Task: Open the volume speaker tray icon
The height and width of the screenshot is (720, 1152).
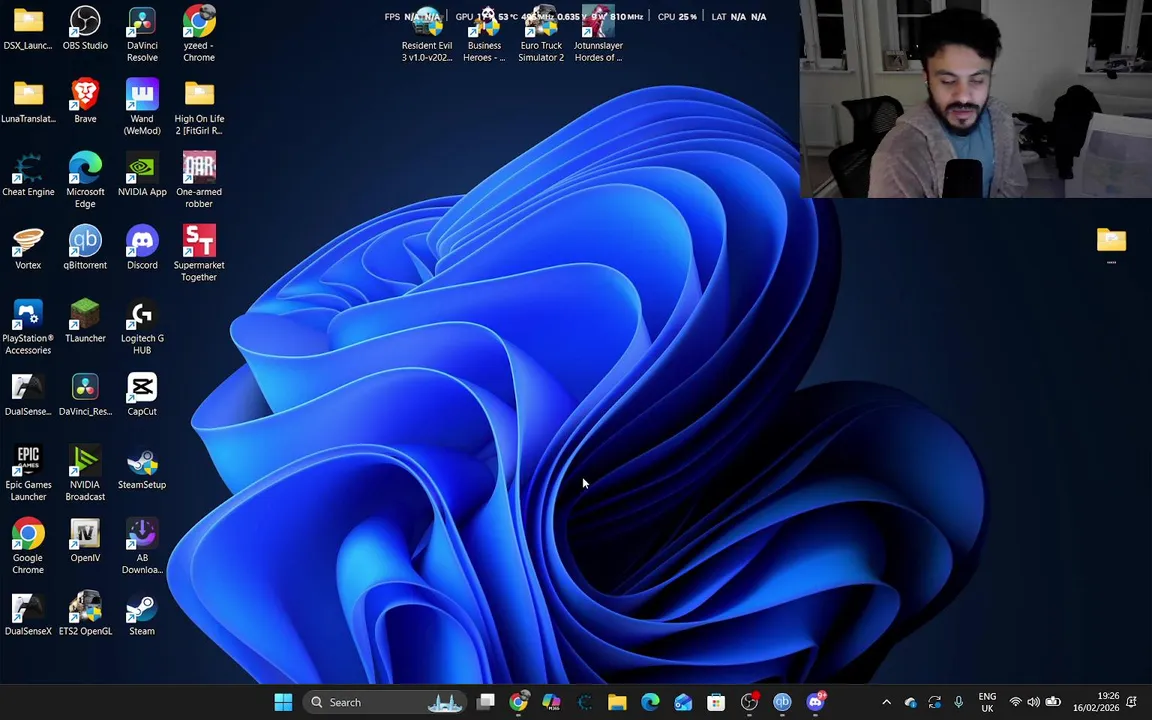Action: click(x=1034, y=702)
